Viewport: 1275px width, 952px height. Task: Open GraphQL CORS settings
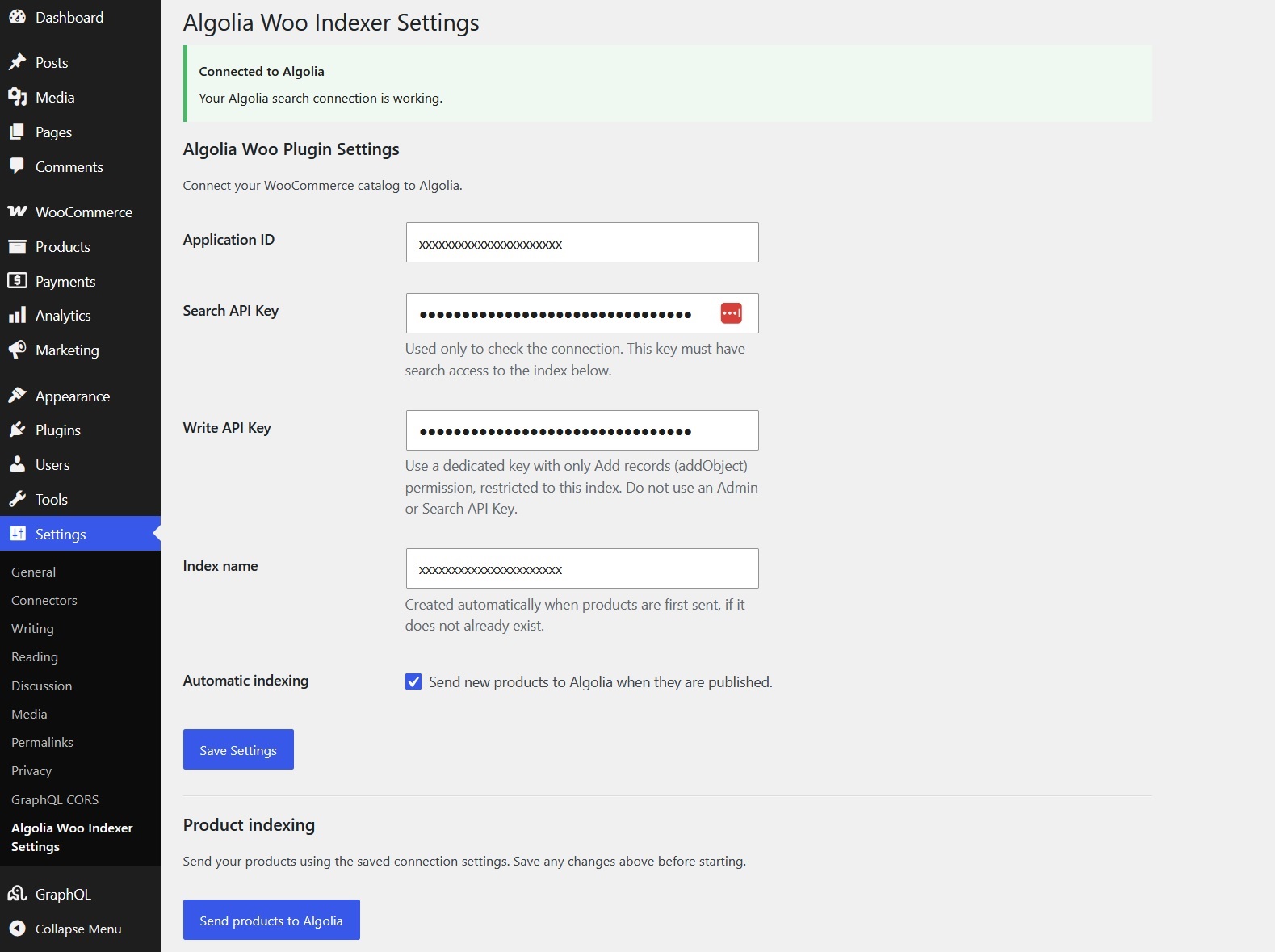pos(55,799)
